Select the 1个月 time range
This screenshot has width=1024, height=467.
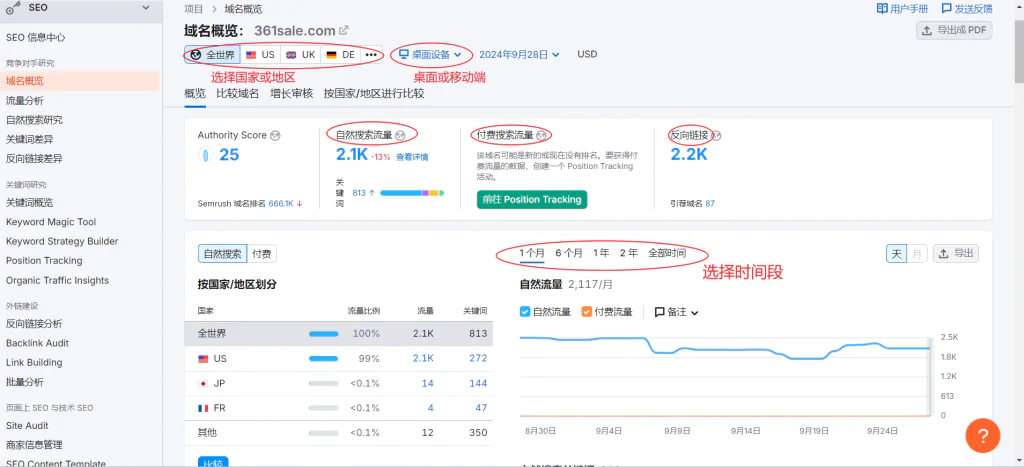coord(532,253)
